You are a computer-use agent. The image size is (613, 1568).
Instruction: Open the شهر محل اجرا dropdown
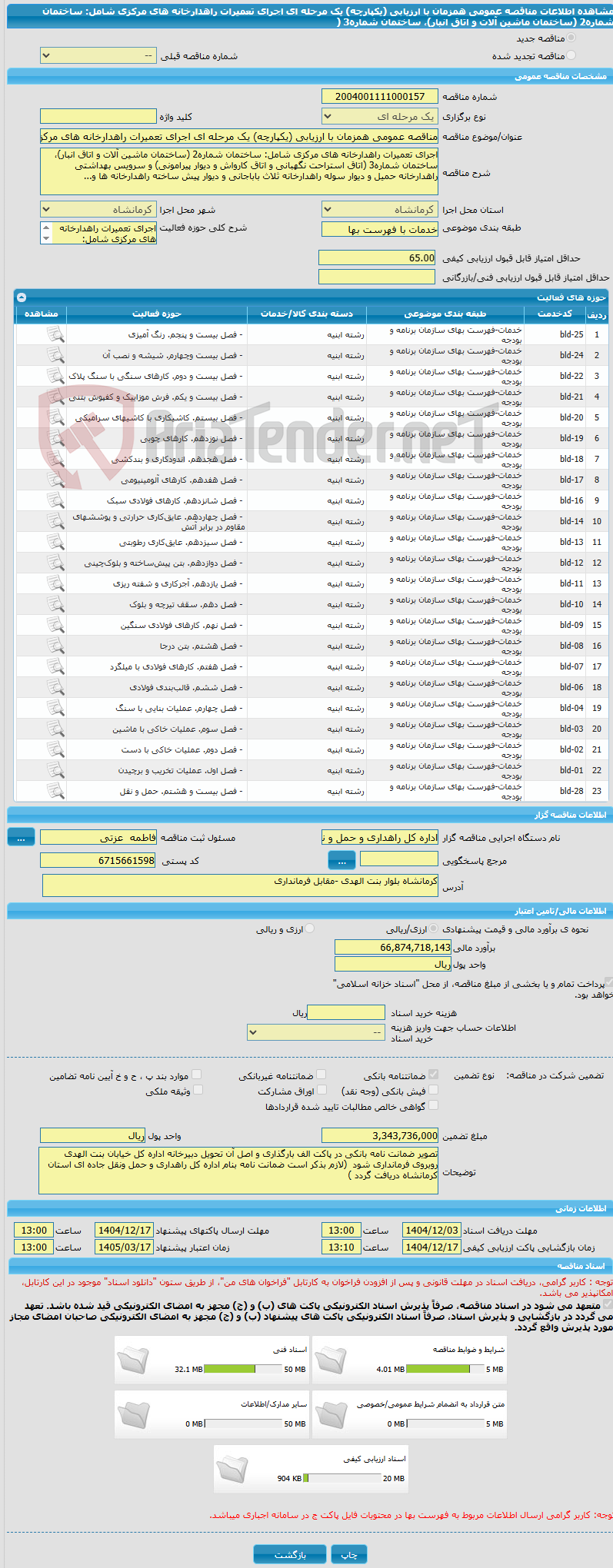click(98, 209)
